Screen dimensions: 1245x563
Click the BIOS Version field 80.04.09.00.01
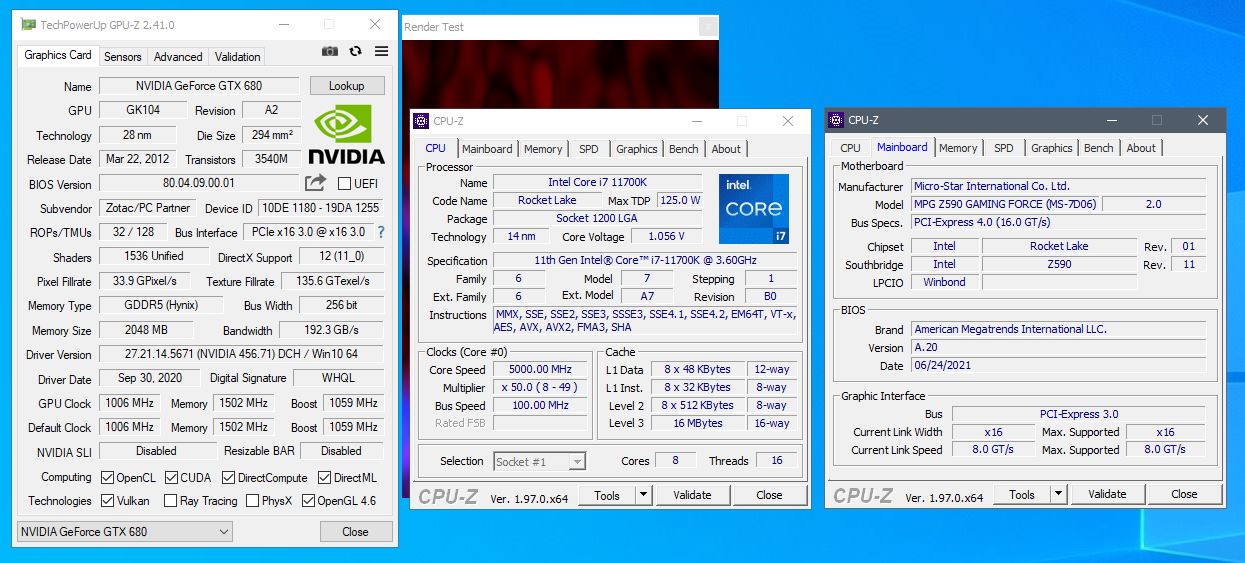(199, 184)
